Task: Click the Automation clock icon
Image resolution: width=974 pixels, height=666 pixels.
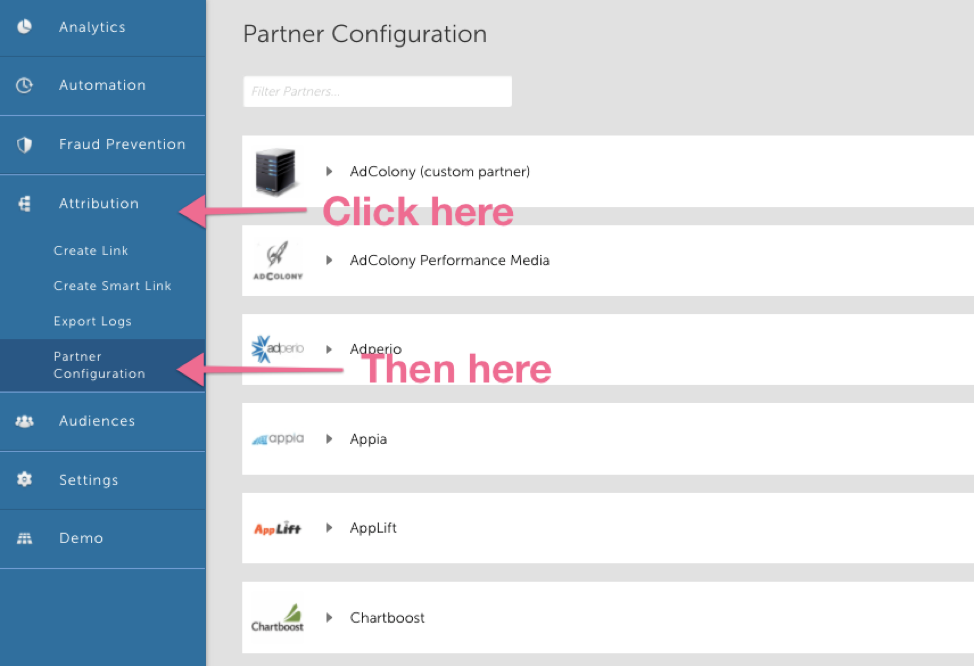Action: coord(25,86)
